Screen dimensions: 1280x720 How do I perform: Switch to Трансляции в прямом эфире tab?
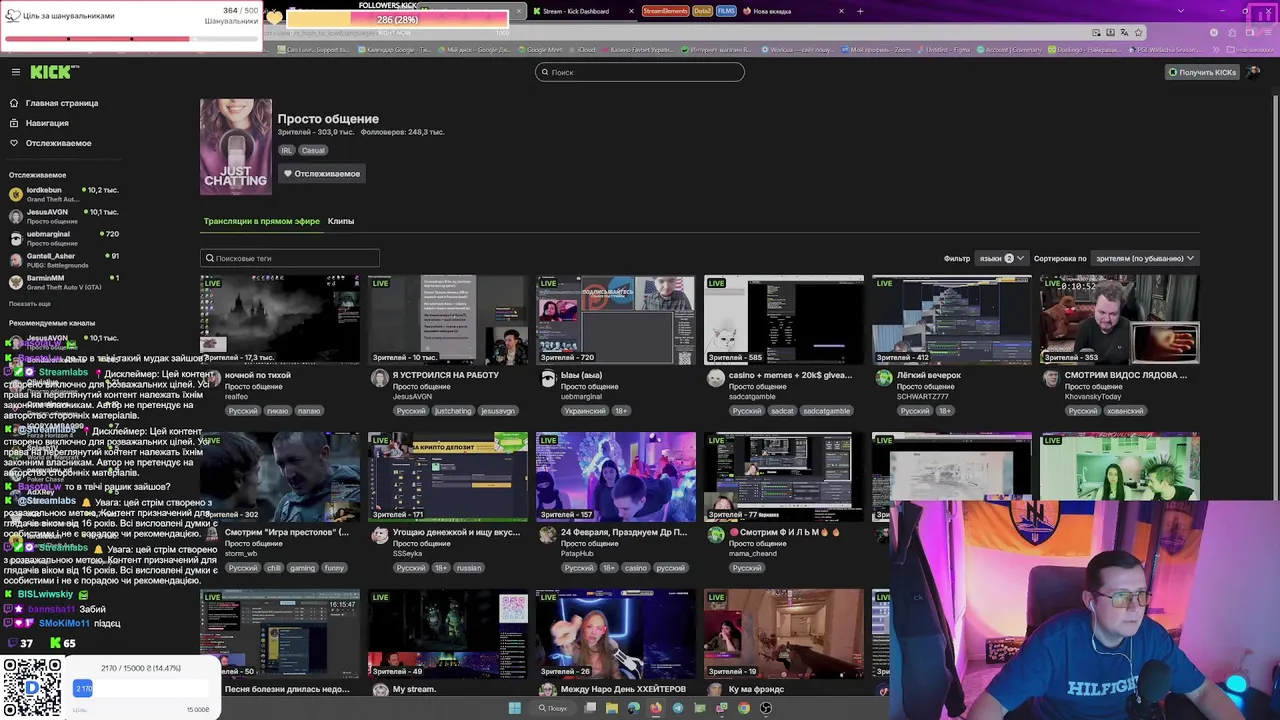262,221
